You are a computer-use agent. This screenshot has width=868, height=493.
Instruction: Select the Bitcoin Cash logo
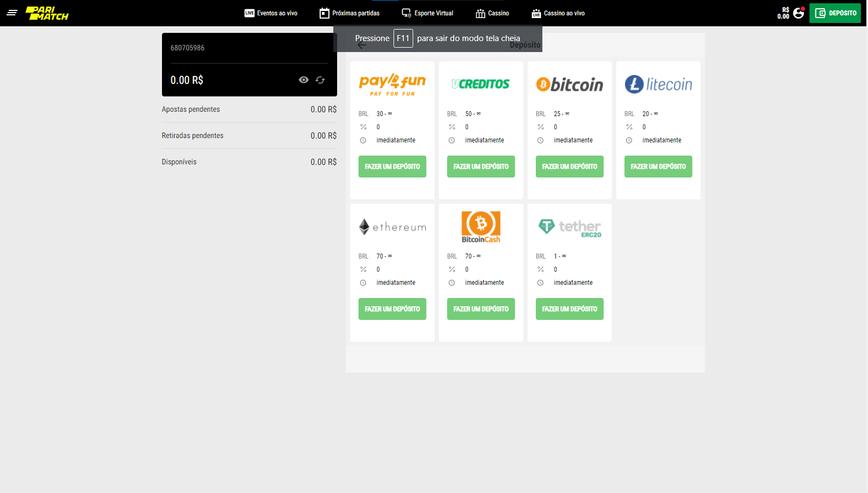click(481, 227)
